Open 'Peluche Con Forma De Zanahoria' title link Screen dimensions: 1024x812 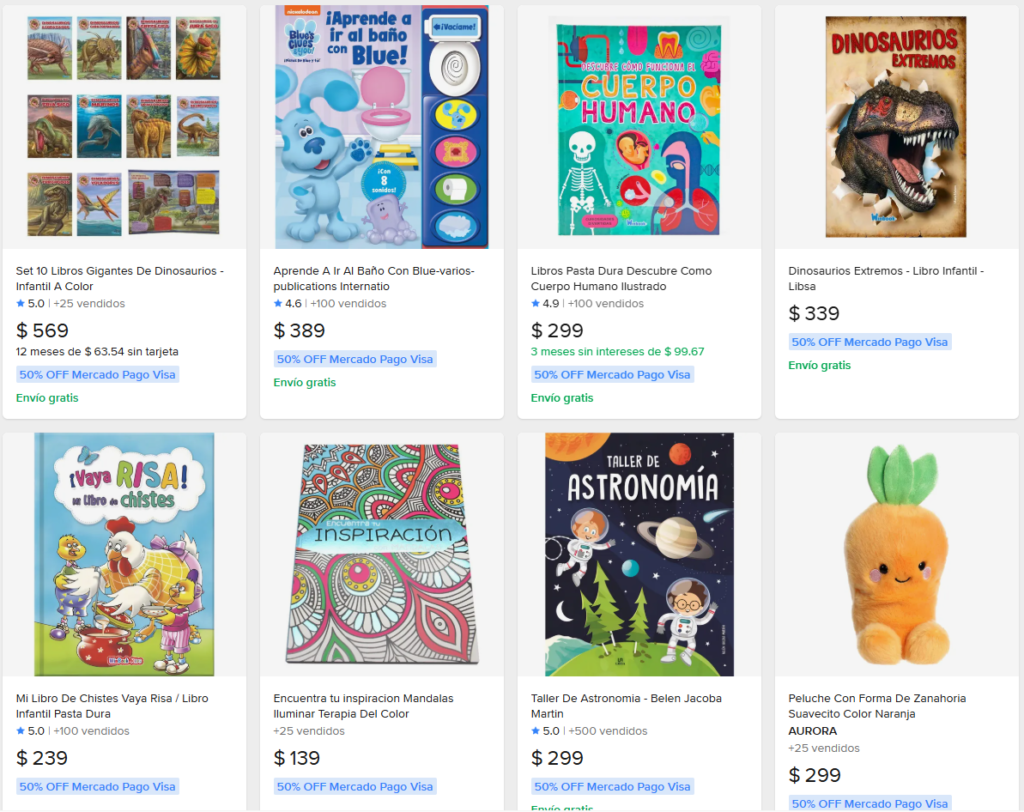876,706
